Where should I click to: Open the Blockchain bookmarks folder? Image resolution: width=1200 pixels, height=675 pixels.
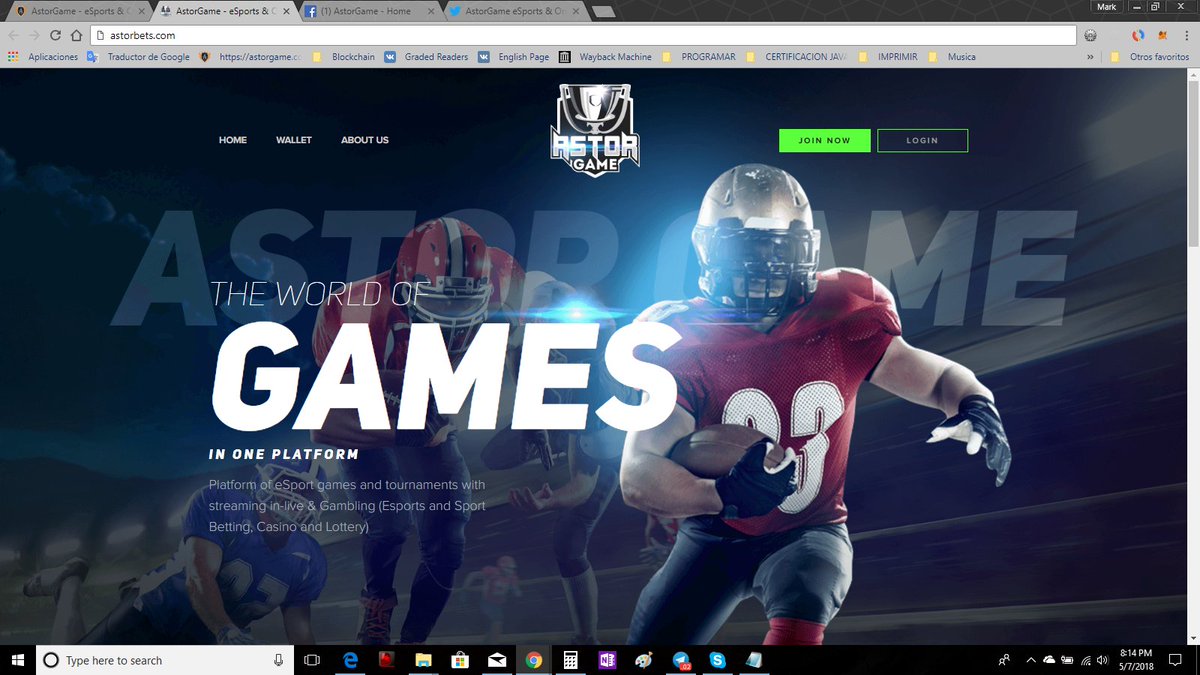343,57
